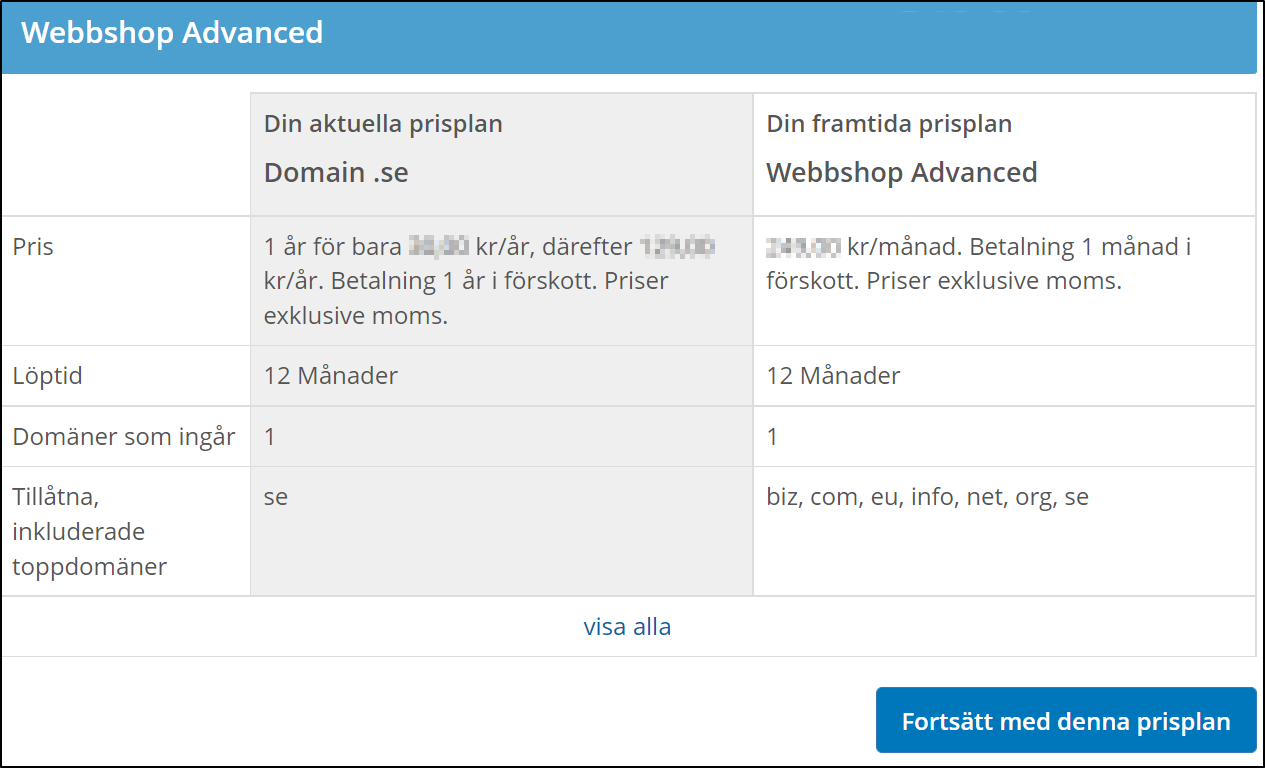Click the Domain .se plan name
Screen dimensions: 1265x768
pyautogui.click(x=336, y=172)
